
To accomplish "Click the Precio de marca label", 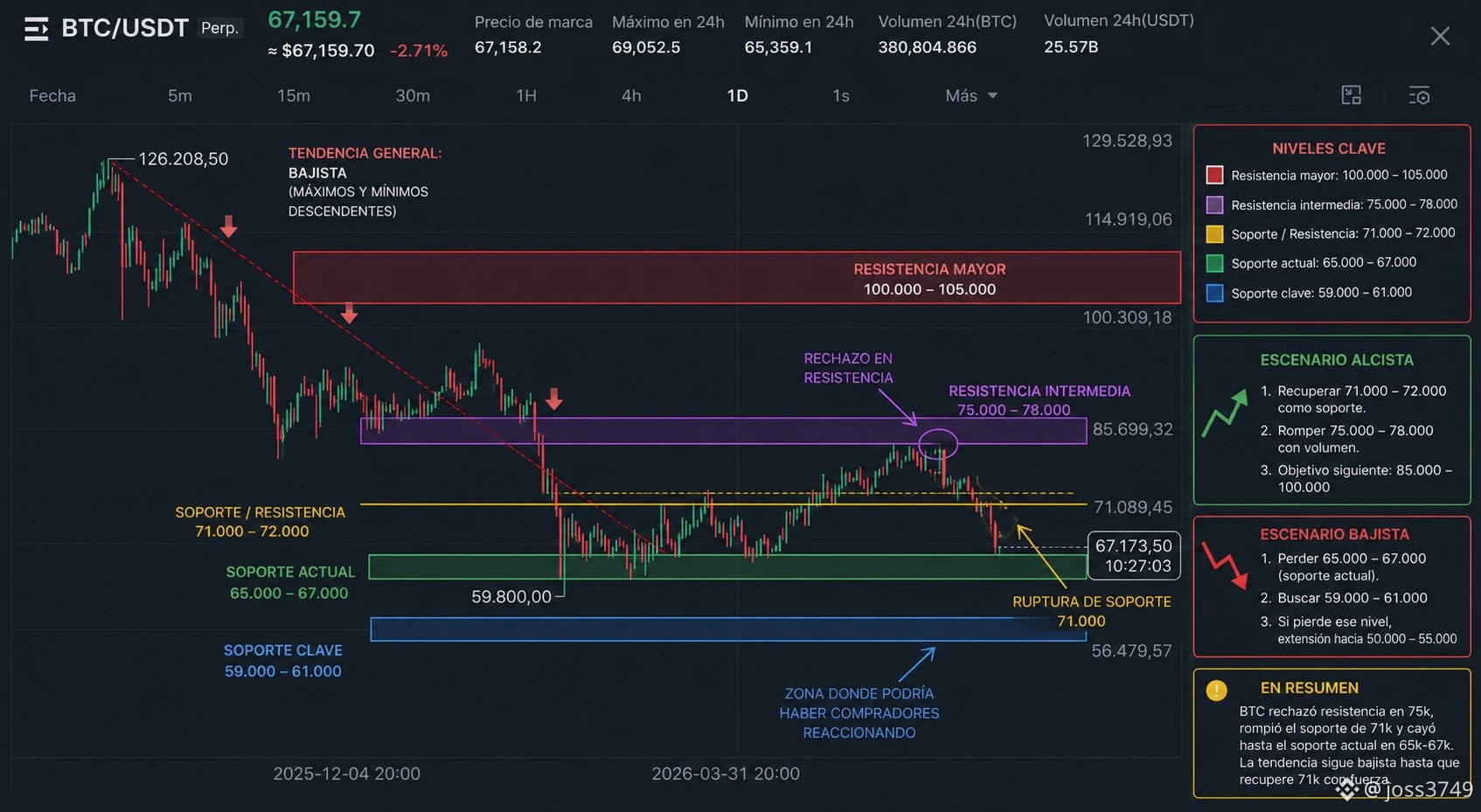I will click(533, 22).
